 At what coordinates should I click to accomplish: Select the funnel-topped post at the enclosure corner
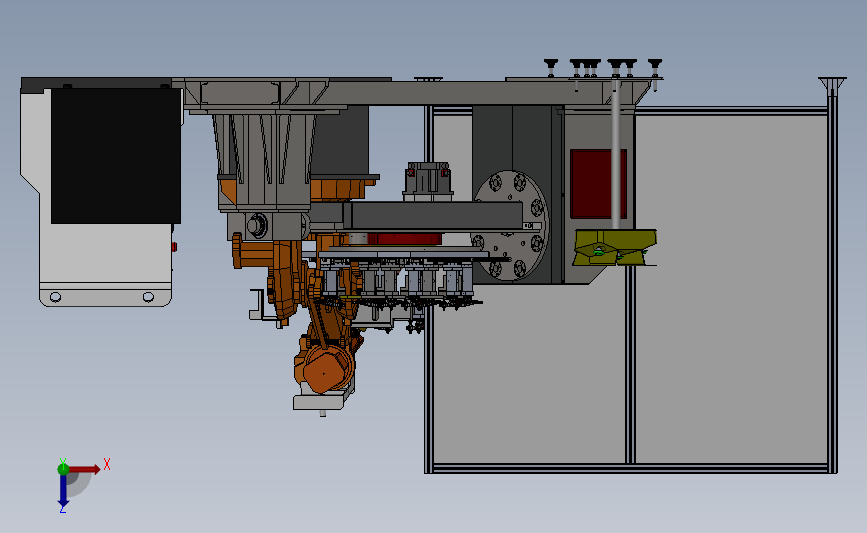pyautogui.click(x=832, y=275)
